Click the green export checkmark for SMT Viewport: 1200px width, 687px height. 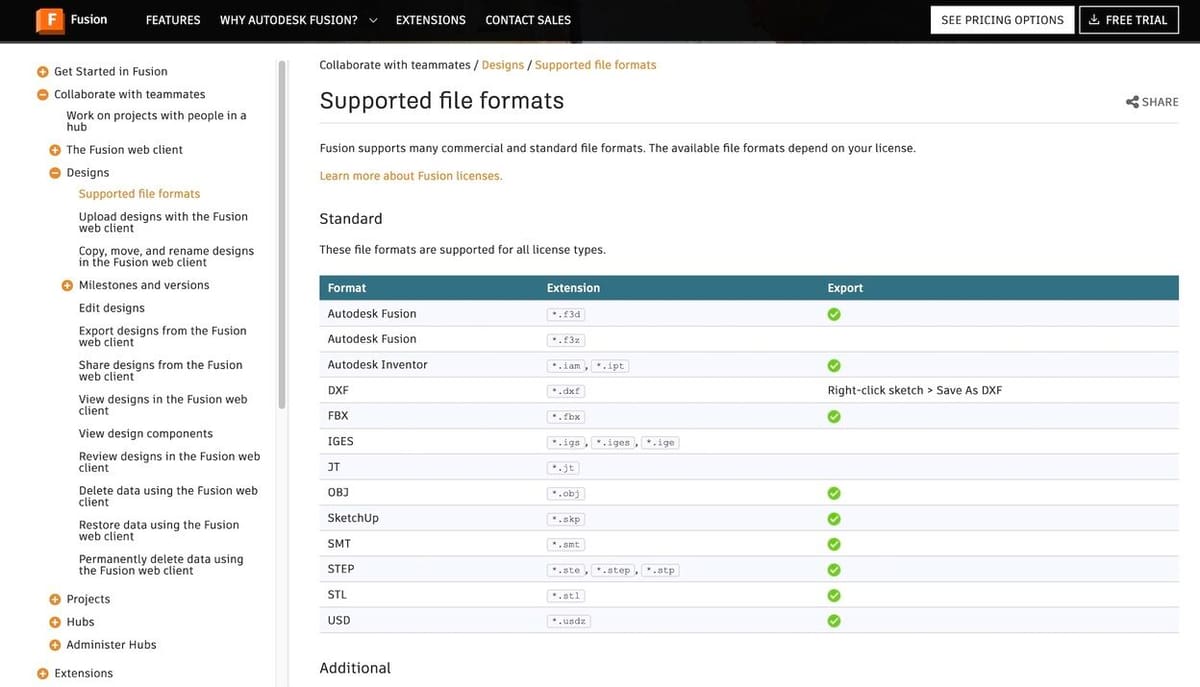[x=834, y=544]
